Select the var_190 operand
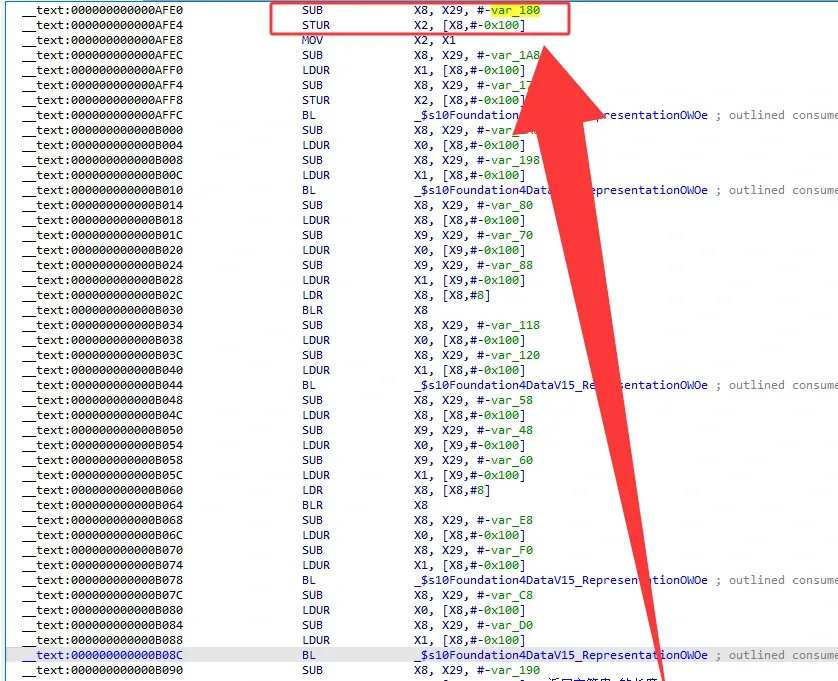The image size is (838, 681). tap(515, 670)
